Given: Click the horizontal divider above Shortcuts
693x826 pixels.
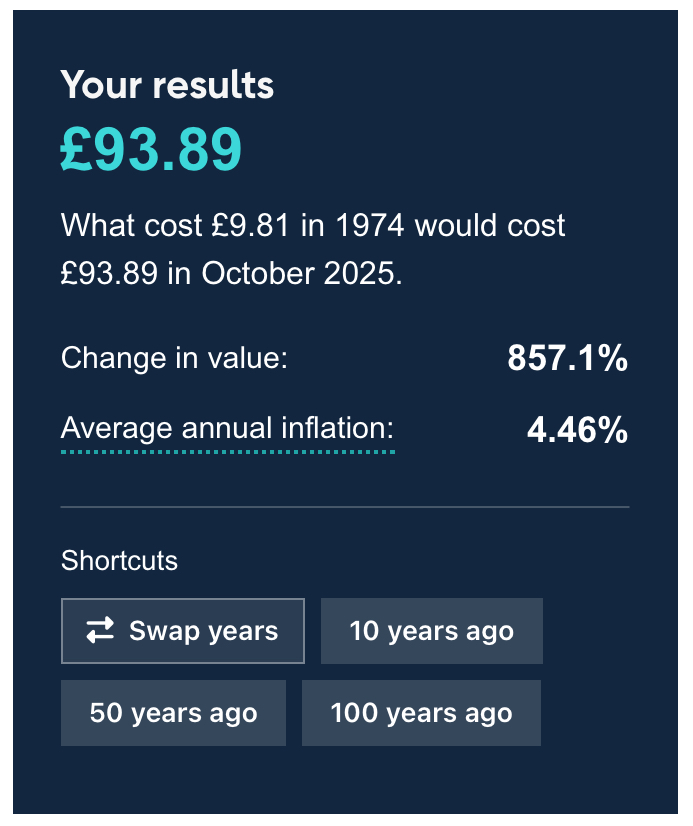Looking at the screenshot, I should (x=345, y=507).
